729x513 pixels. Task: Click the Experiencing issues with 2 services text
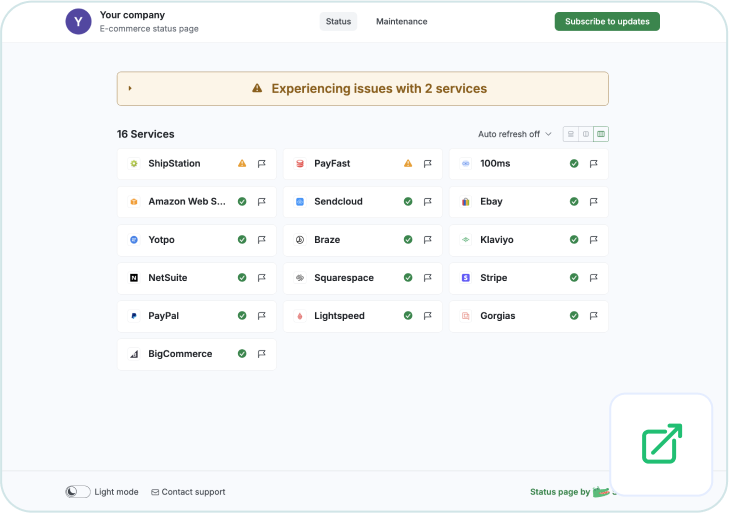pyautogui.click(x=379, y=88)
